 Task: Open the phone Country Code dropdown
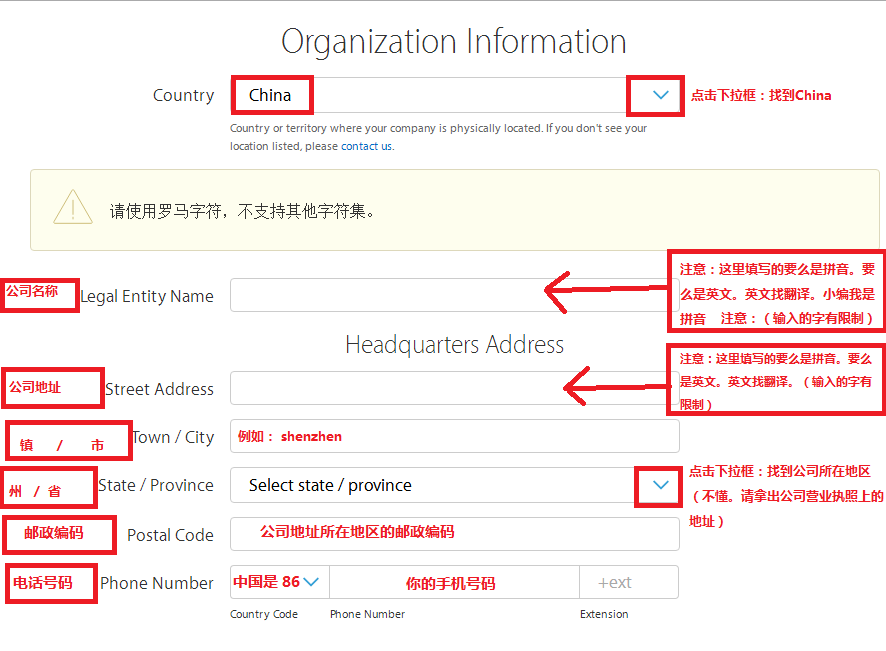280,582
